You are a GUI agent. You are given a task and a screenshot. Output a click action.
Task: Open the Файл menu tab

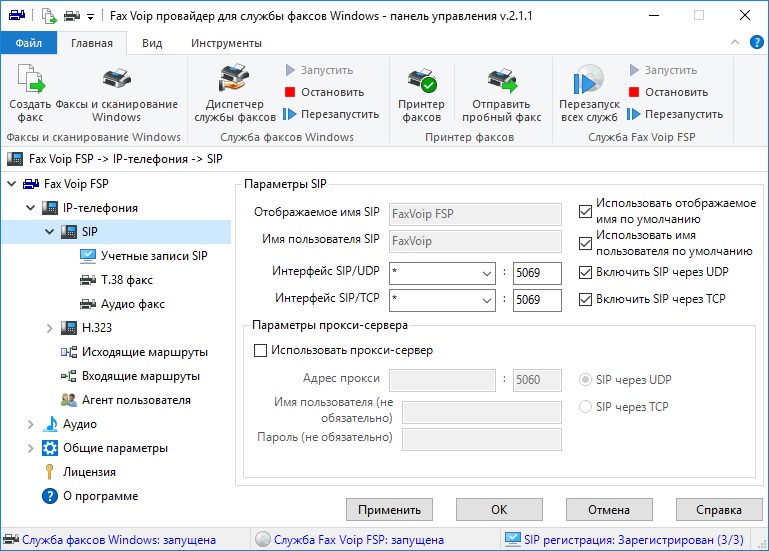point(28,43)
